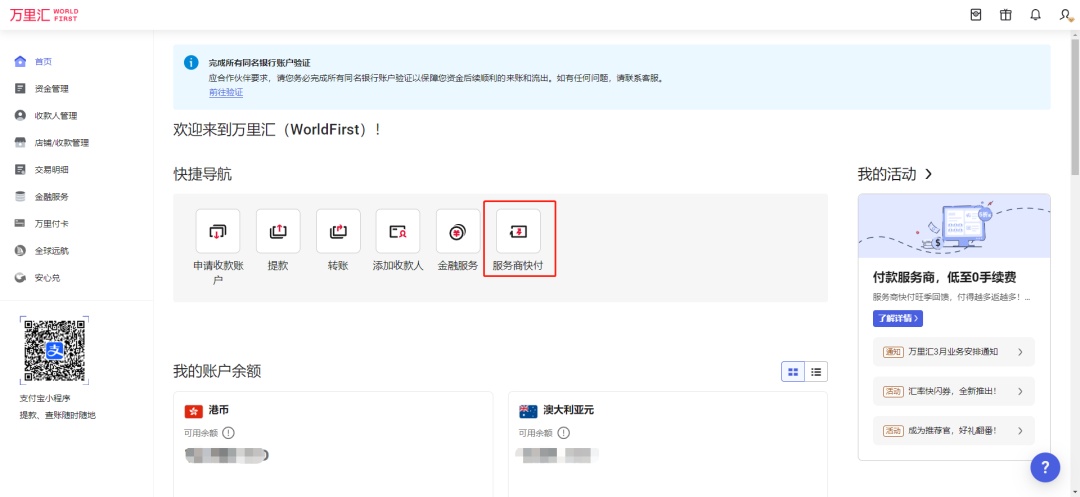Open the 成为推荐官 activity chevron
This screenshot has height=497, width=1080.
1020,431
